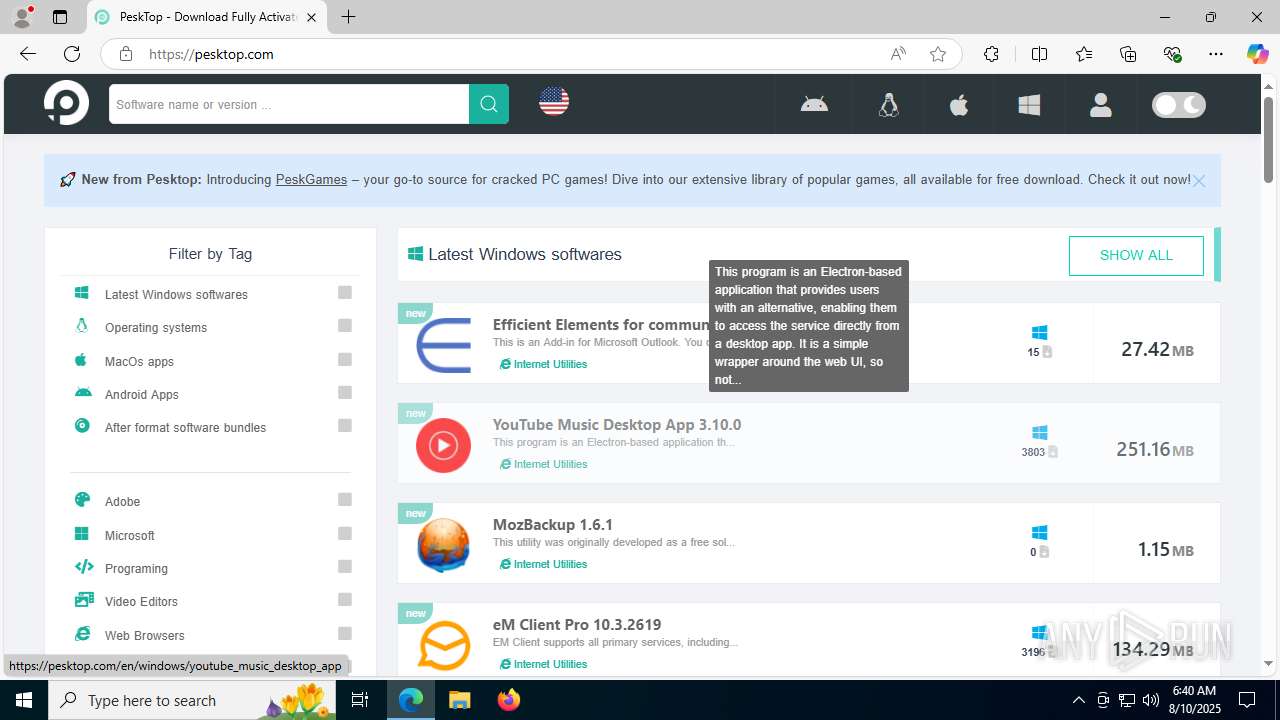
Task: Open the user account icon
Action: click(1101, 104)
